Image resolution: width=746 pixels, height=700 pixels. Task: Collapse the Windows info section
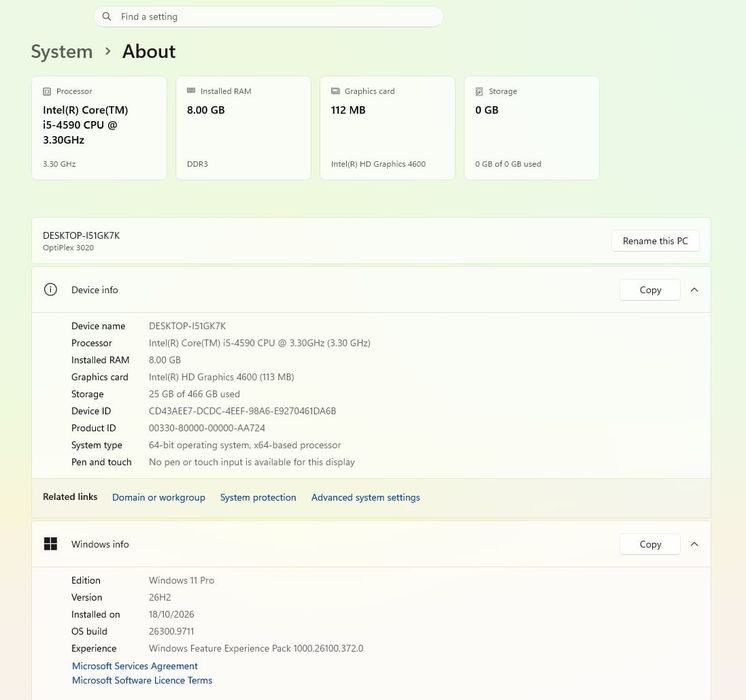pyautogui.click(x=695, y=544)
